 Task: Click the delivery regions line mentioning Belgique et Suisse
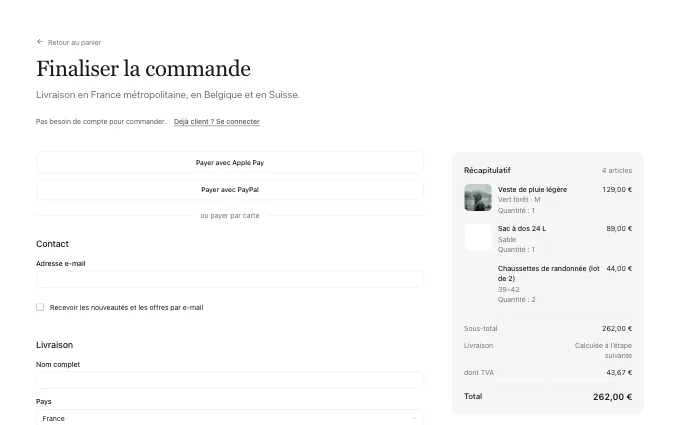point(168,95)
